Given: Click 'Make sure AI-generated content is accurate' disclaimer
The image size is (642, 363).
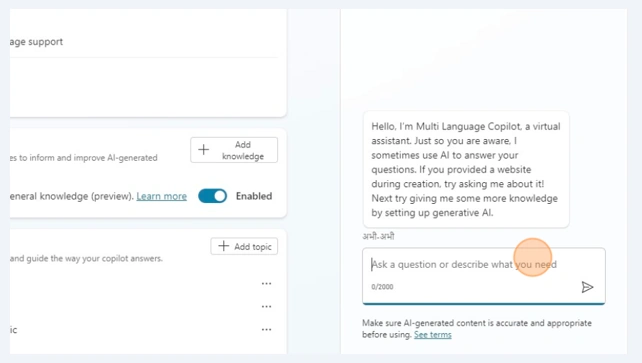Looking at the screenshot, I should [477, 329].
